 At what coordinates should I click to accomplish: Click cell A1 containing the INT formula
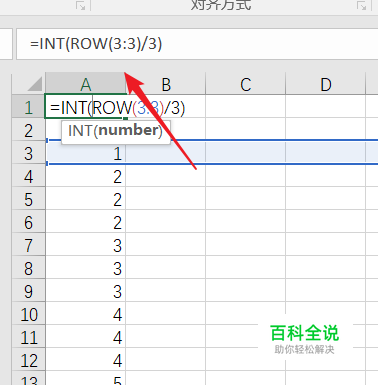(85, 106)
